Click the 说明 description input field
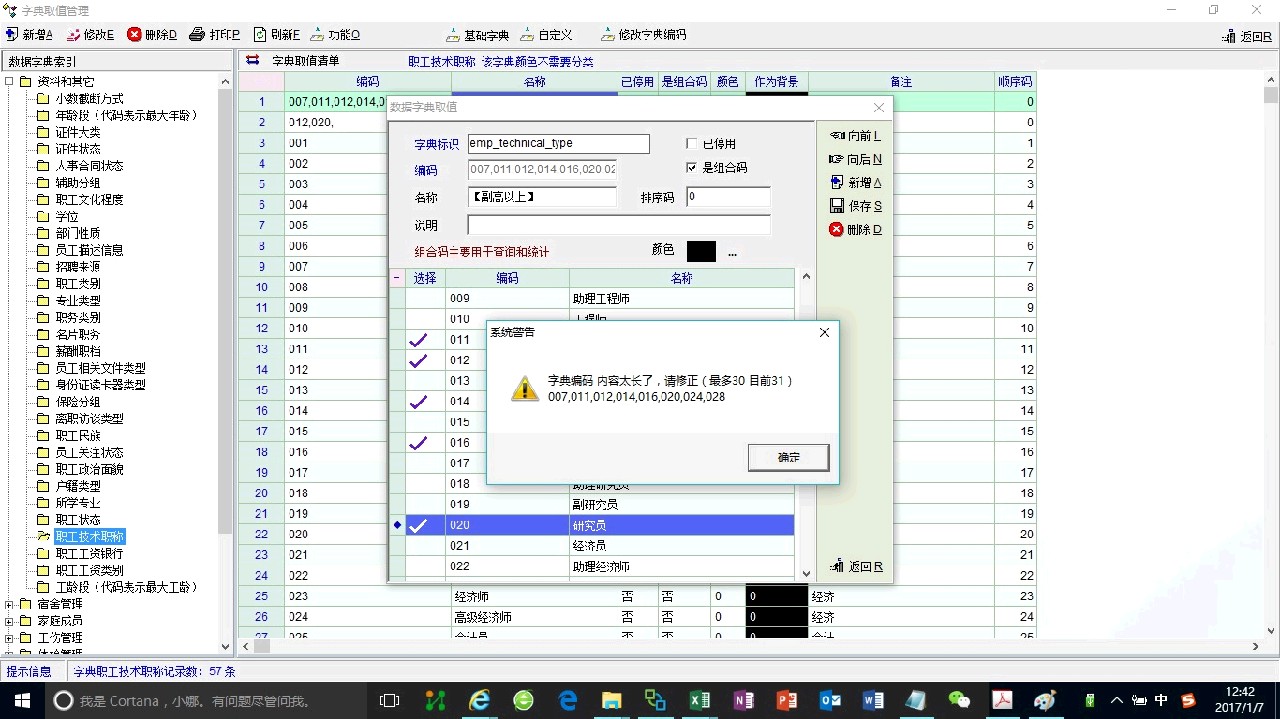Viewport: 1280px width, 719px height. point(618,225)
